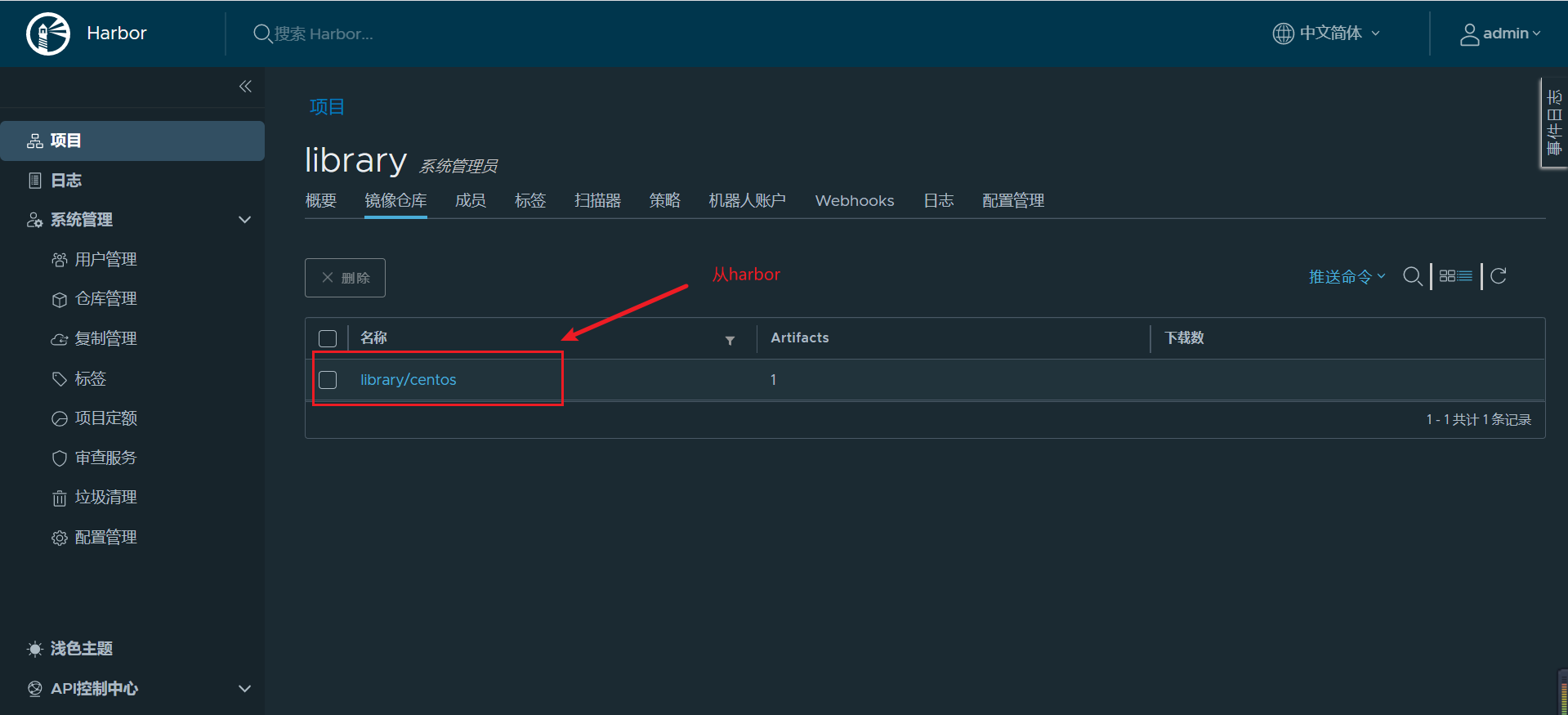Switch to the 成员 tab
The width and height of the screenshot is (1568, 715).
coord(471,201)
